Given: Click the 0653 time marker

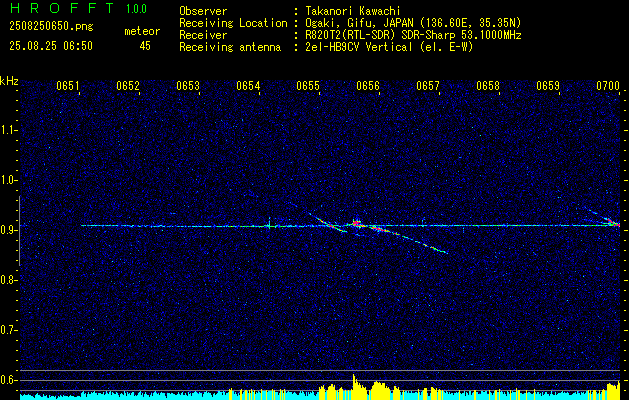Looking at the screenshot, I should tap(187, 85).
